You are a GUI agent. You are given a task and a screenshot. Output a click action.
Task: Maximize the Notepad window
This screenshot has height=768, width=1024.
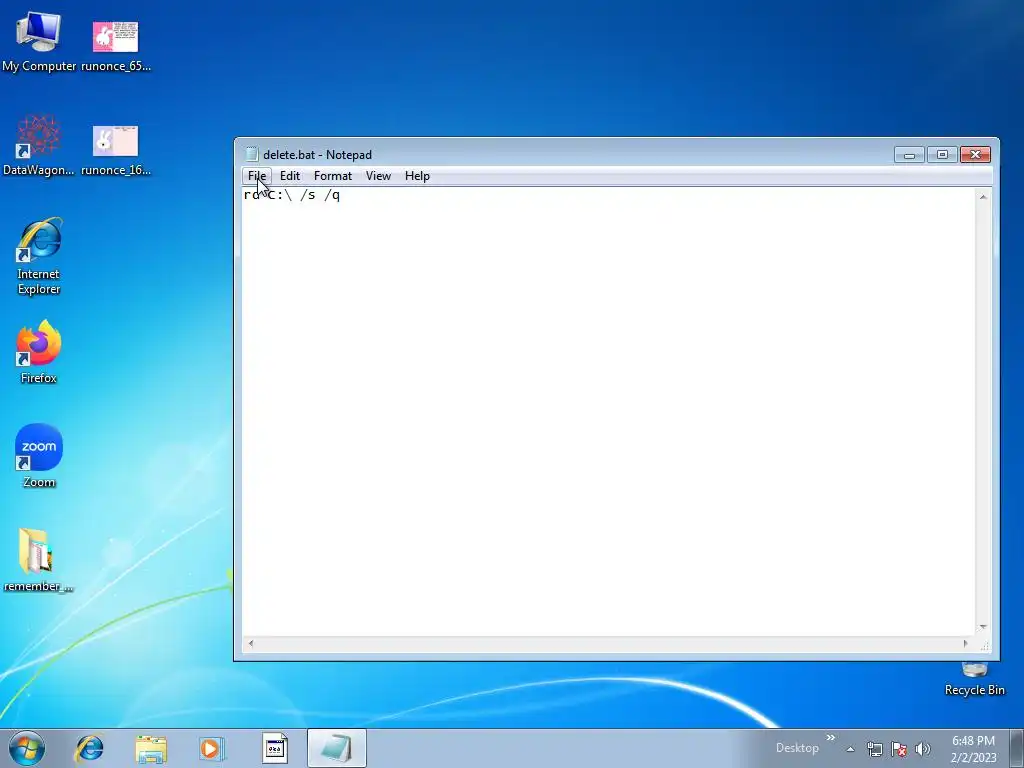(x=942, y=155)
